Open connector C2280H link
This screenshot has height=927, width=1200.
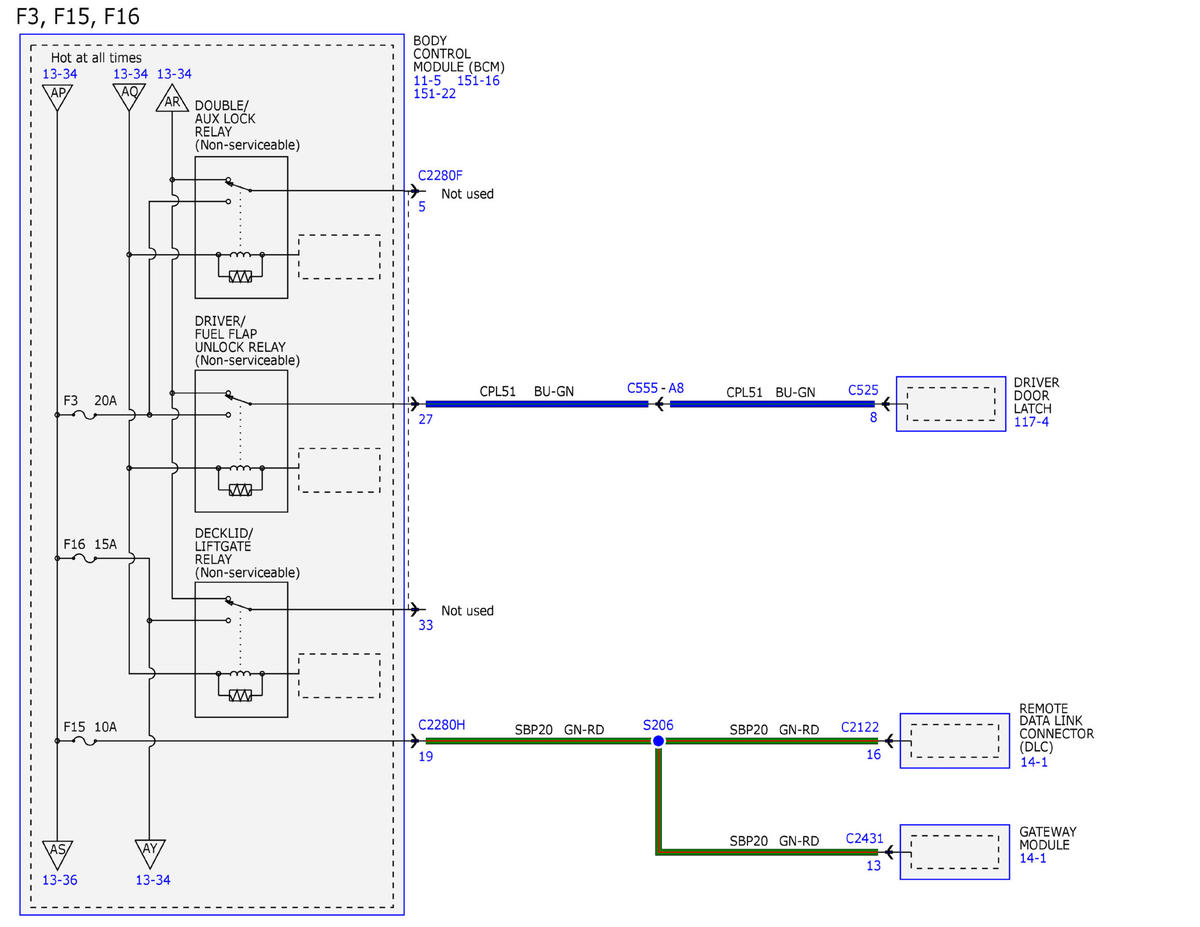coord(442,724)
